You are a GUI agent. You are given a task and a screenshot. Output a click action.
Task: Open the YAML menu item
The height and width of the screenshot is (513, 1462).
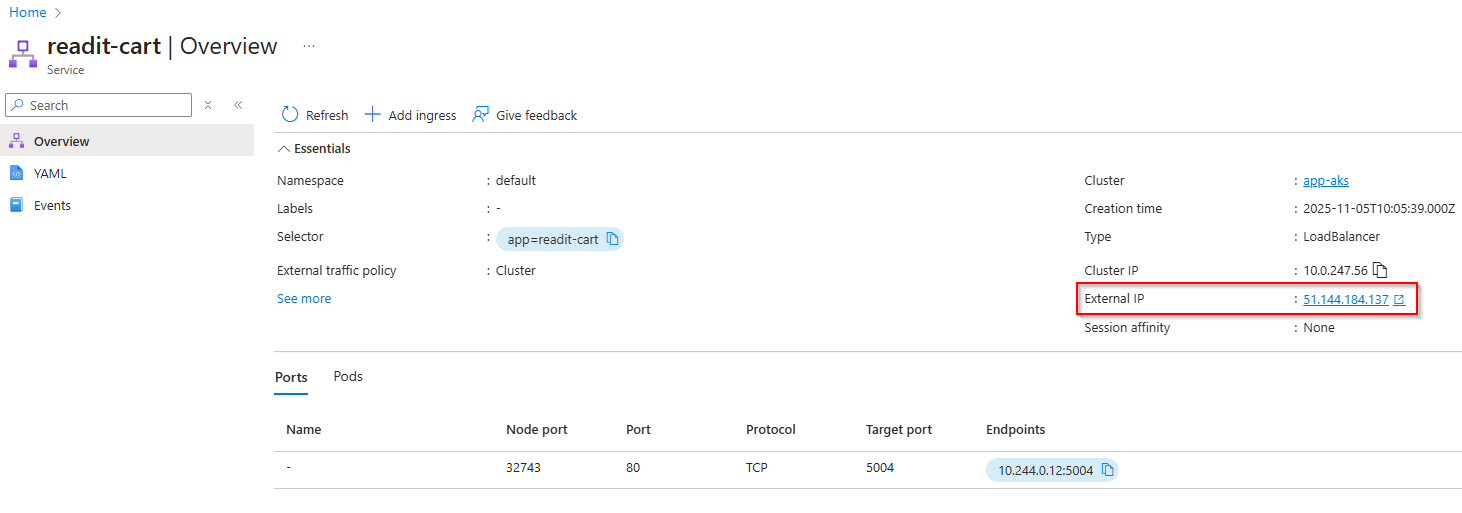coord(50,173)
